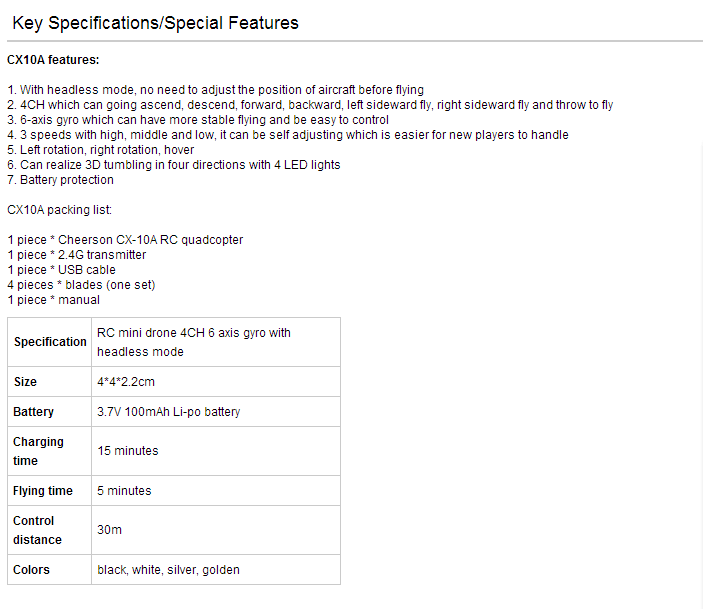
Task: Click the Cheerson CX-10A RC quadcopter line
Action: click(x=125, y=240)
